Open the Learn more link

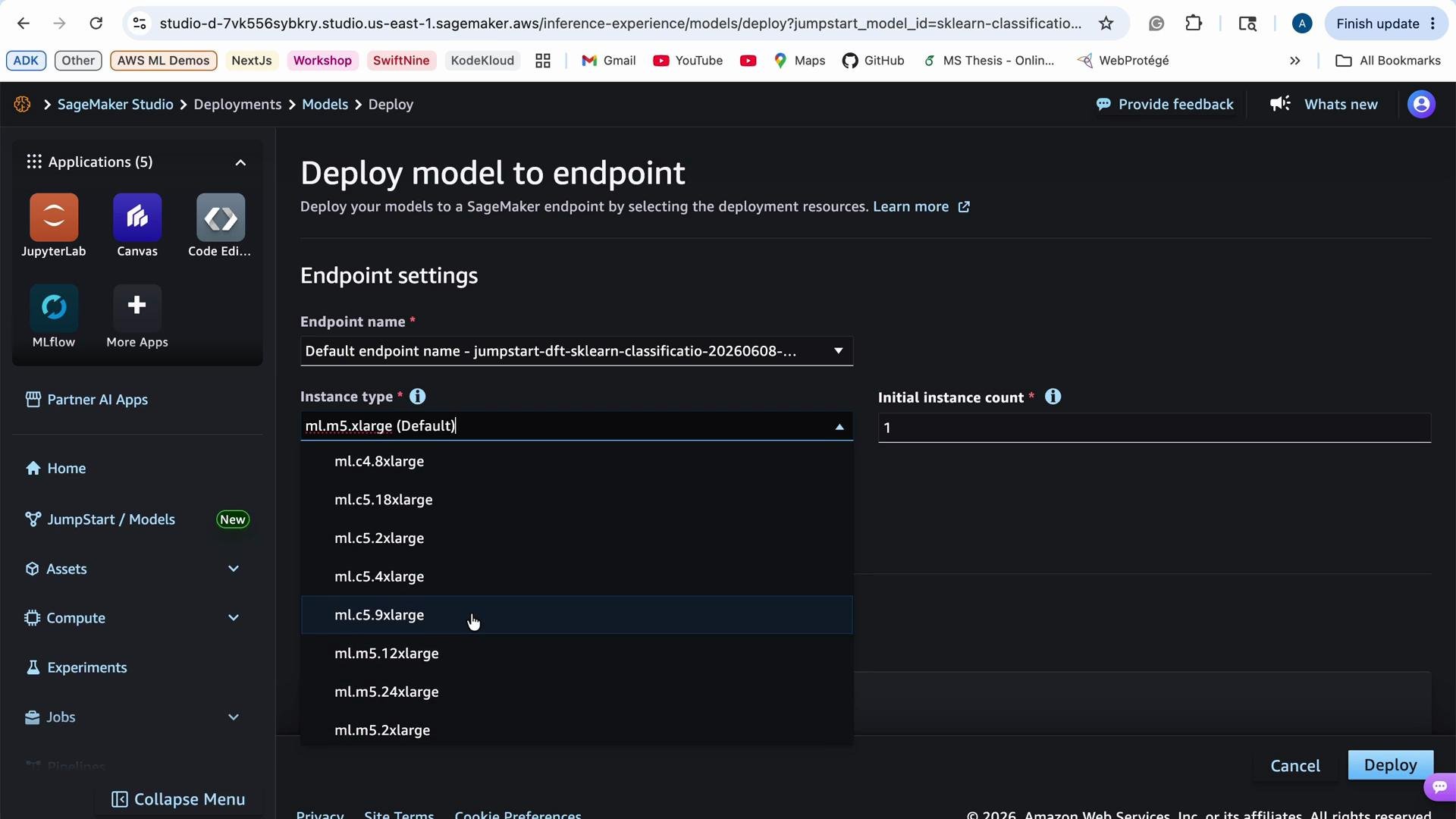click(921, 207)
